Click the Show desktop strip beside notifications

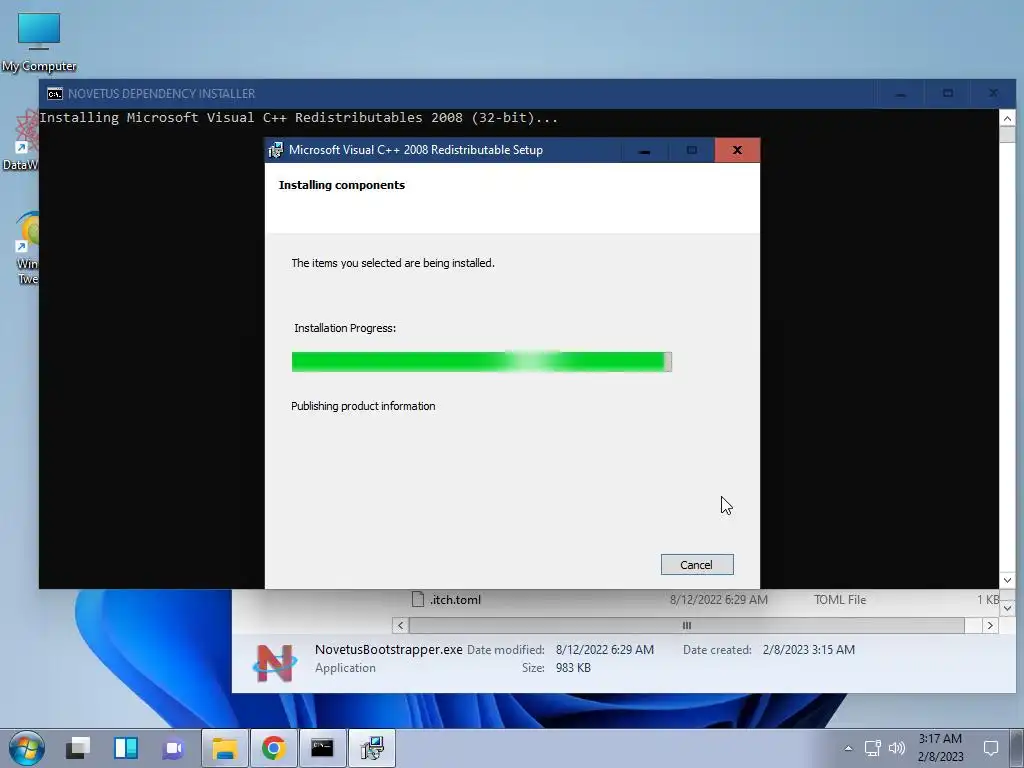[x=1017, y=748]
